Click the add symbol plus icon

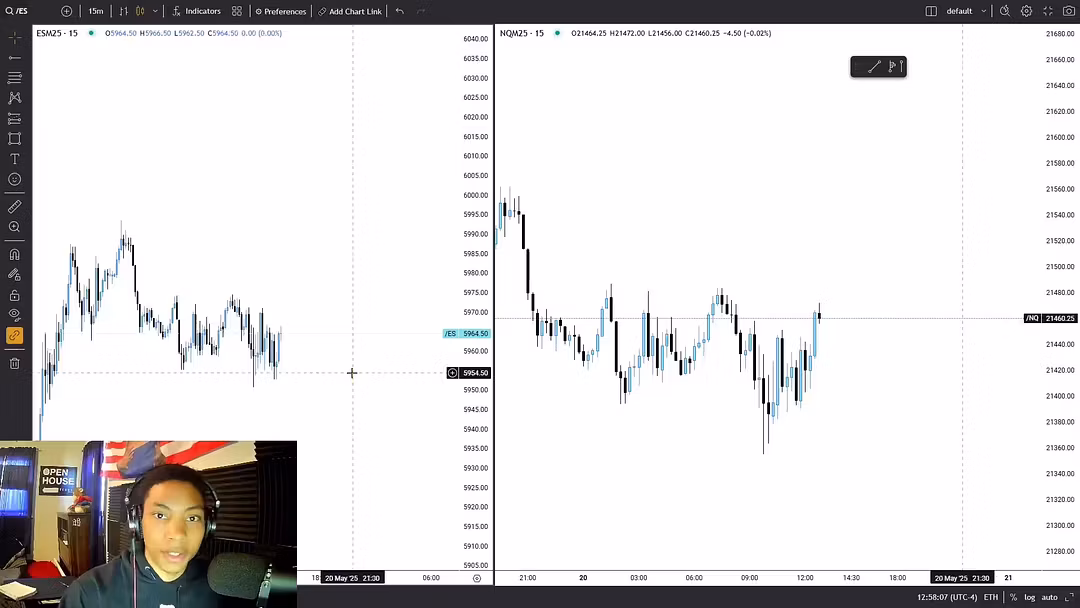coord(66,11)
